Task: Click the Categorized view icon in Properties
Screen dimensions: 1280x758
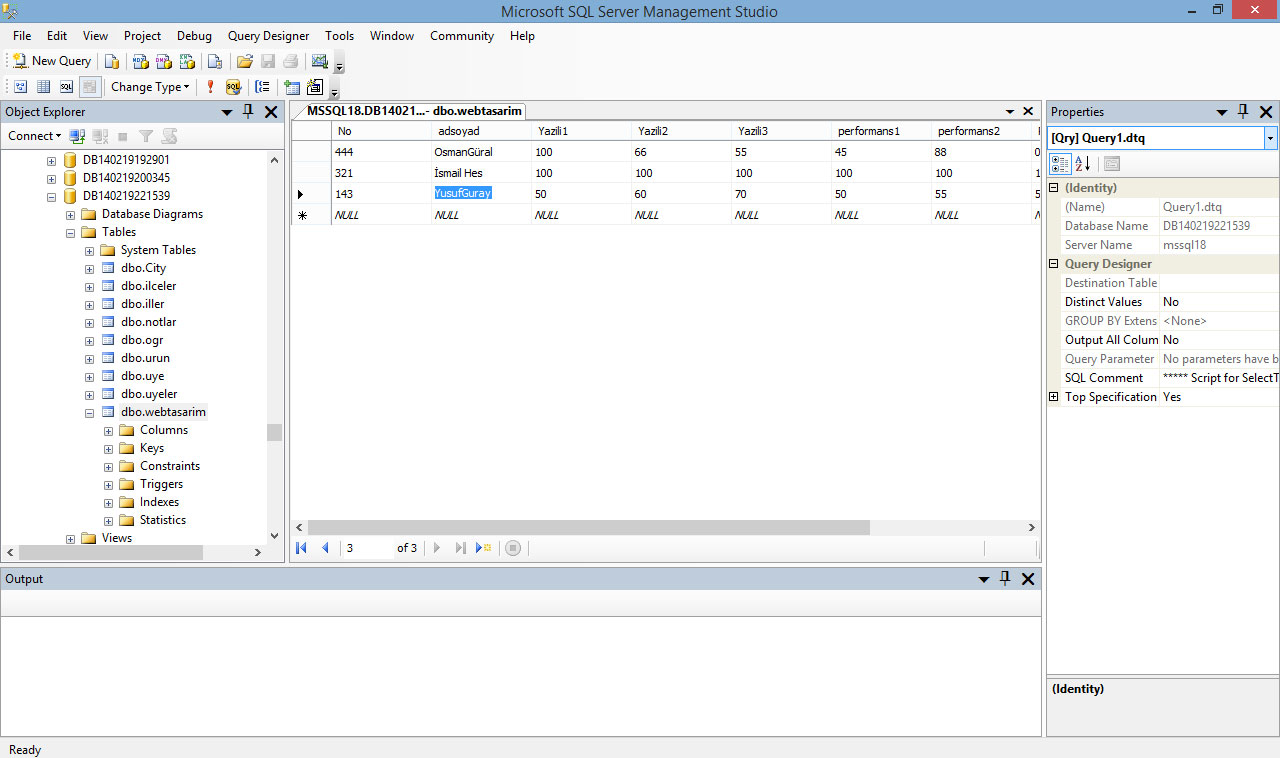Action: pos(1060,164)
